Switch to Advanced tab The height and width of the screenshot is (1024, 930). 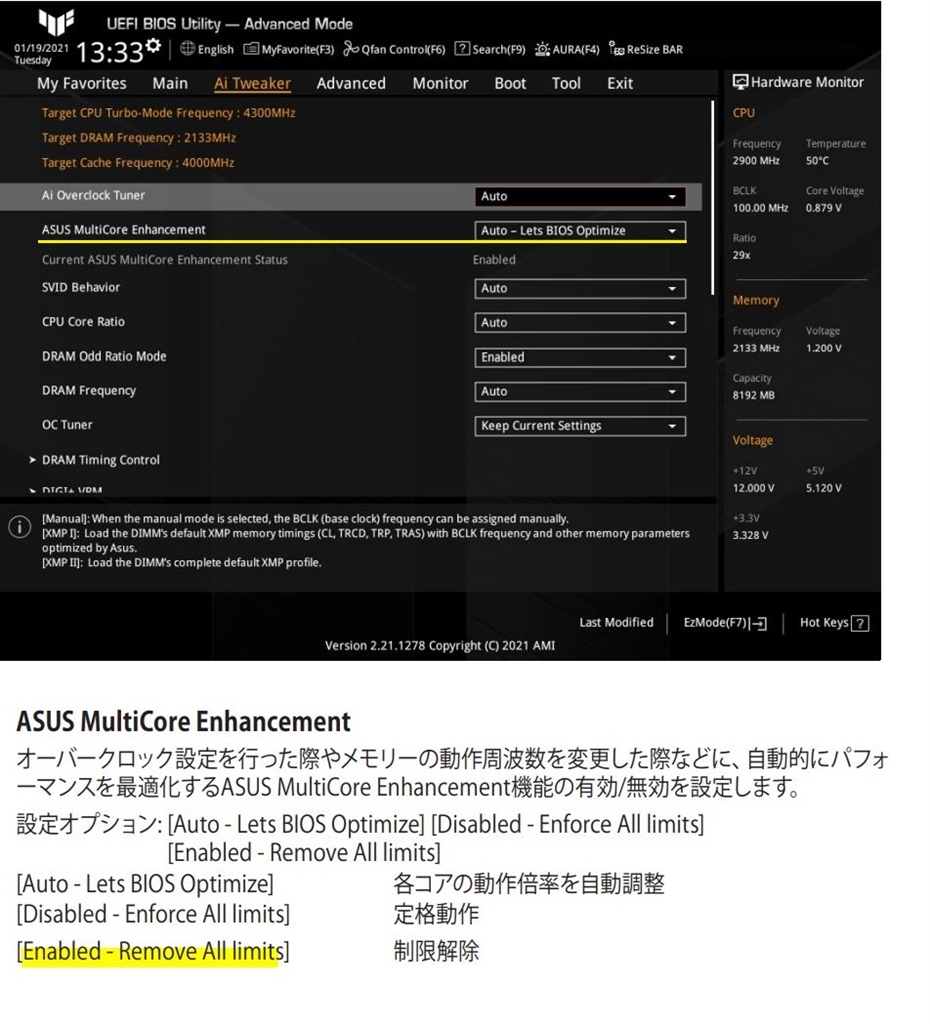click(351, 84)
